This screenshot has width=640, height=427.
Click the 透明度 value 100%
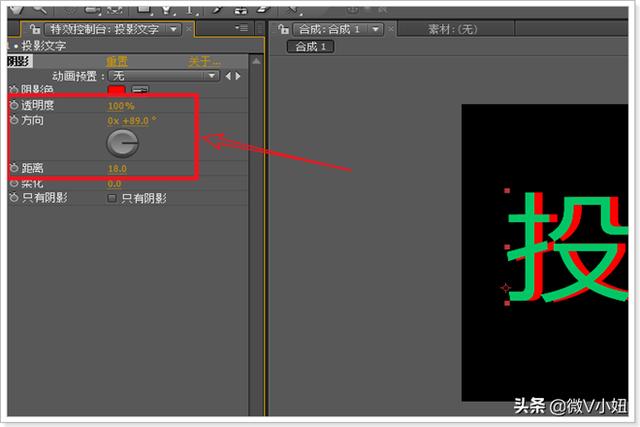(121, 106)
